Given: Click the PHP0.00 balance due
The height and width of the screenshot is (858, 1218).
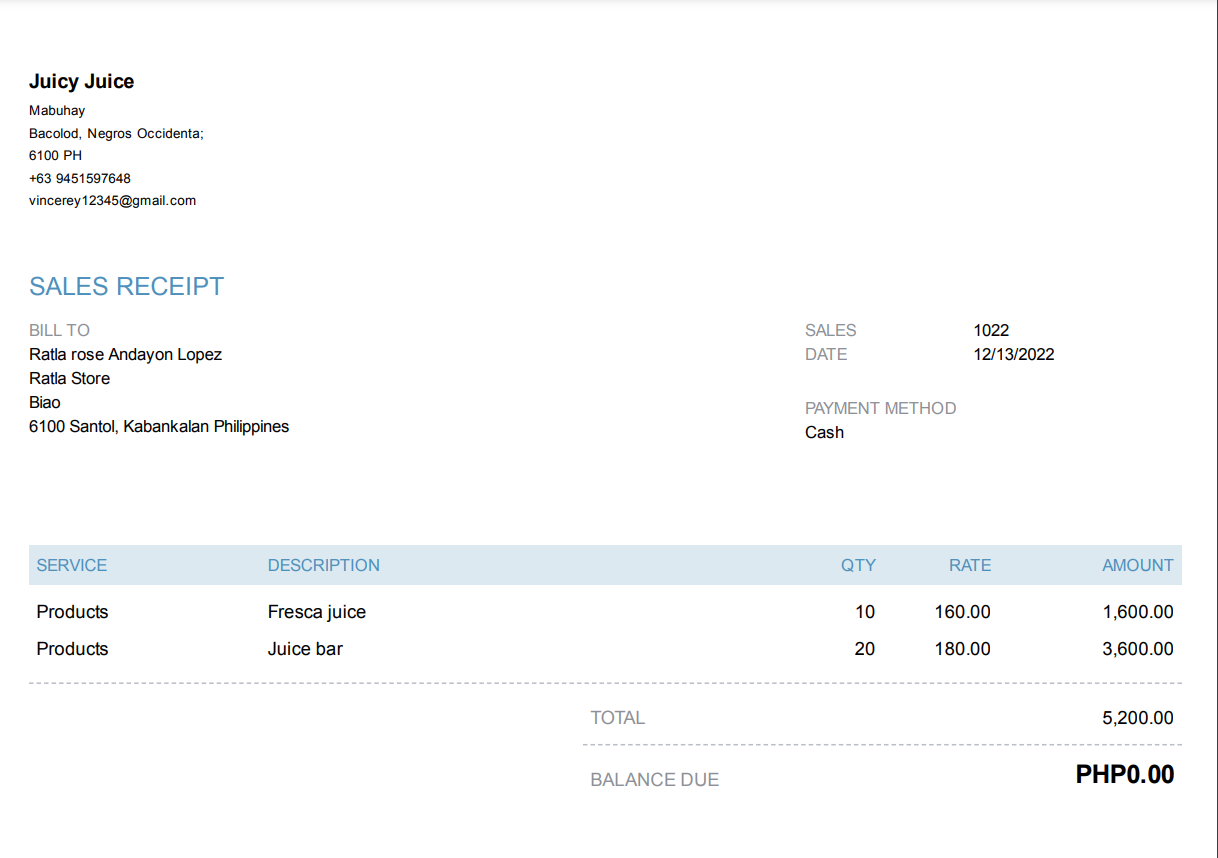Looking at the screenshot, I should pos(1124,775).
